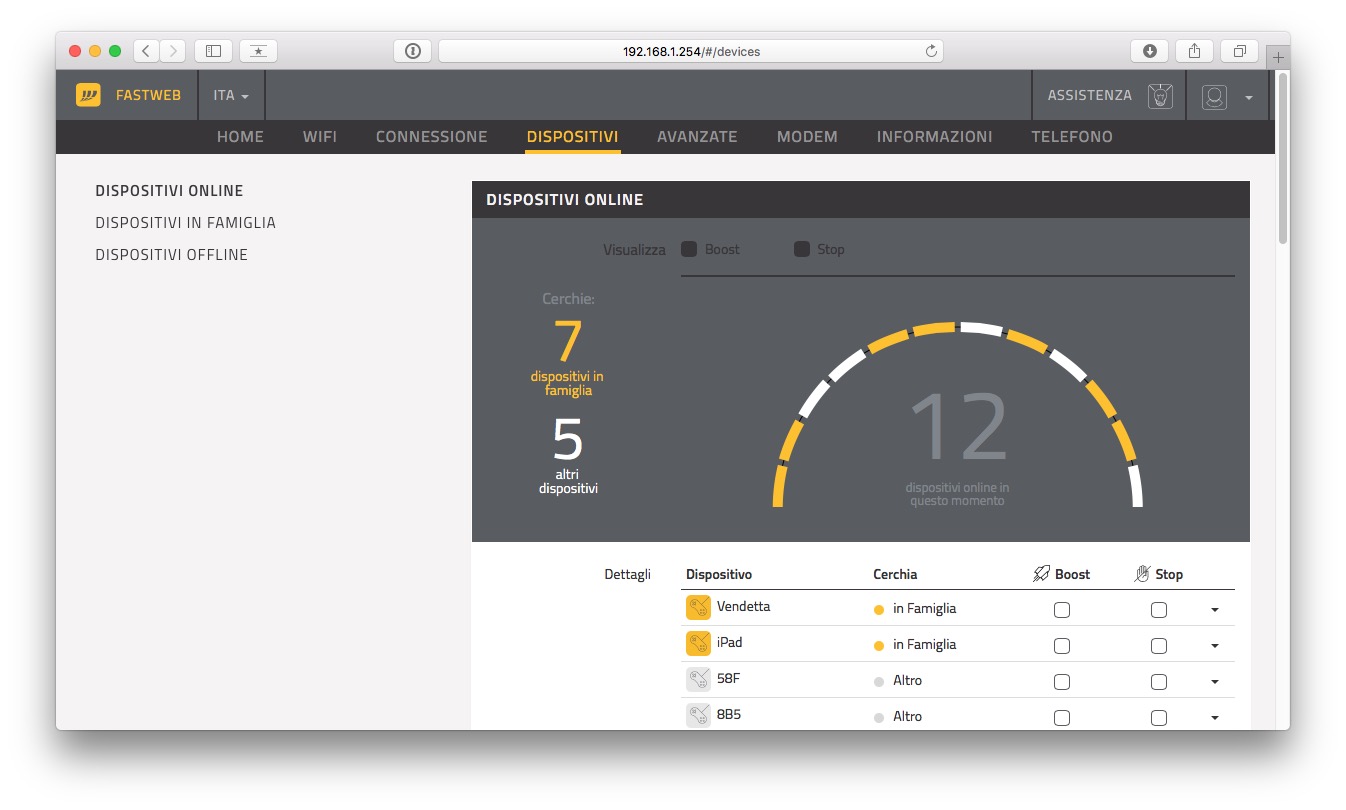Click the ASSISTENZA link
The image size is (1346, 810).
pos(1090,96)
